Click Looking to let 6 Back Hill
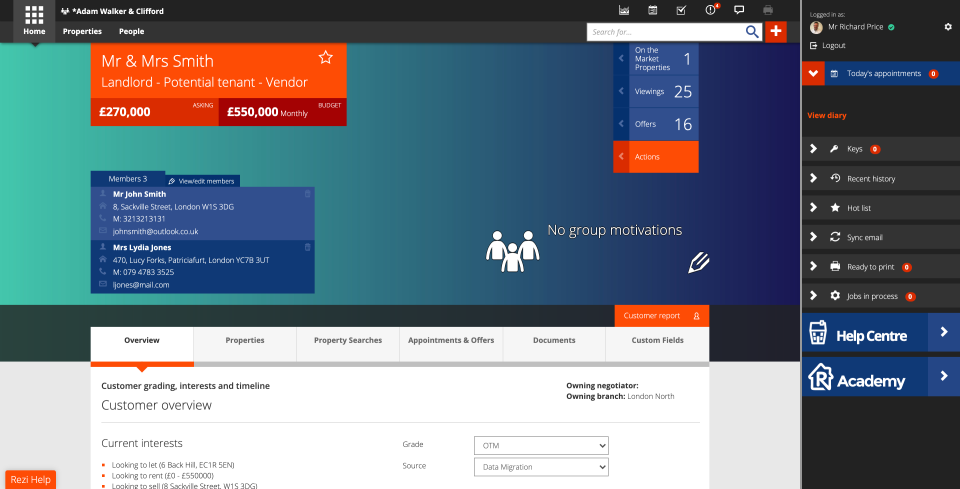Image resolution: width=960 pixels, height=489 pixels. point(173,465)
